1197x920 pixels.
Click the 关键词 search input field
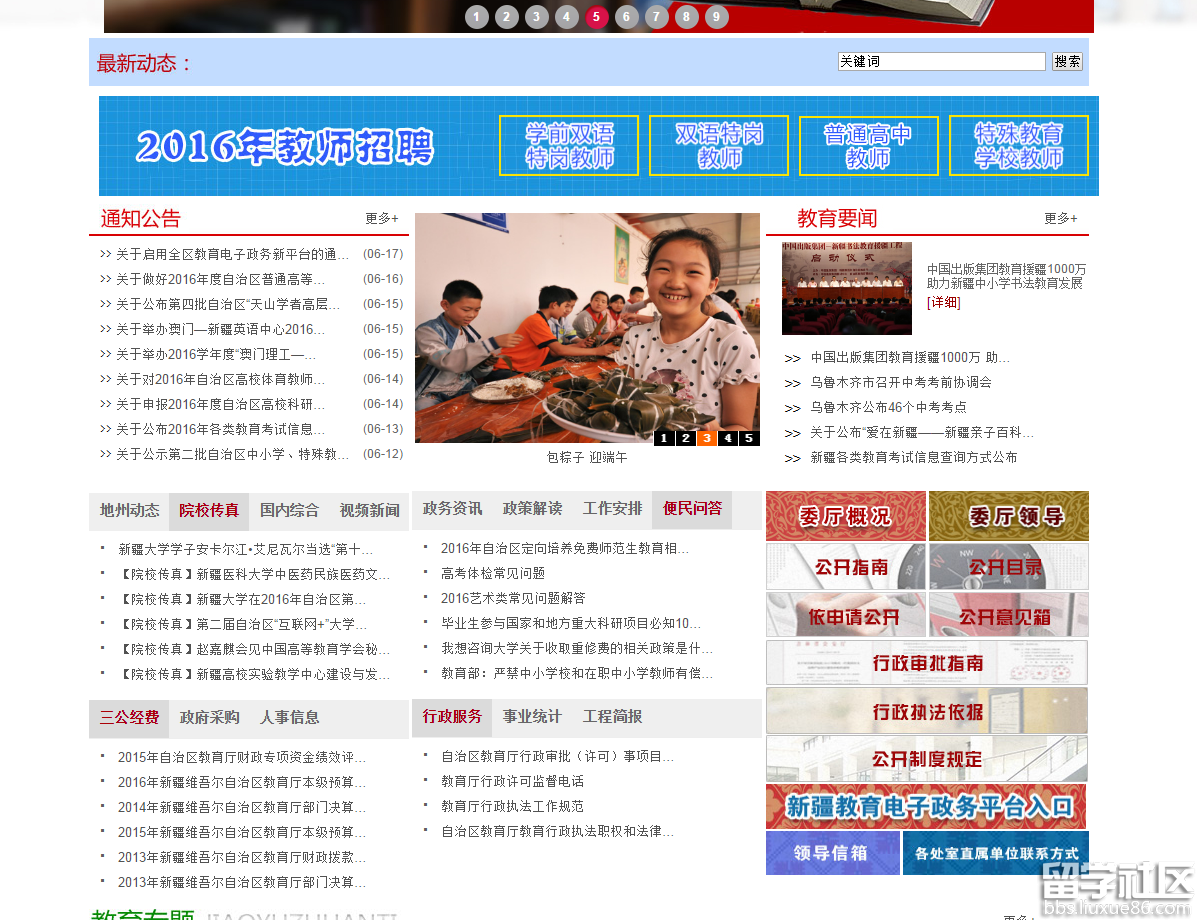pos(940,62)
